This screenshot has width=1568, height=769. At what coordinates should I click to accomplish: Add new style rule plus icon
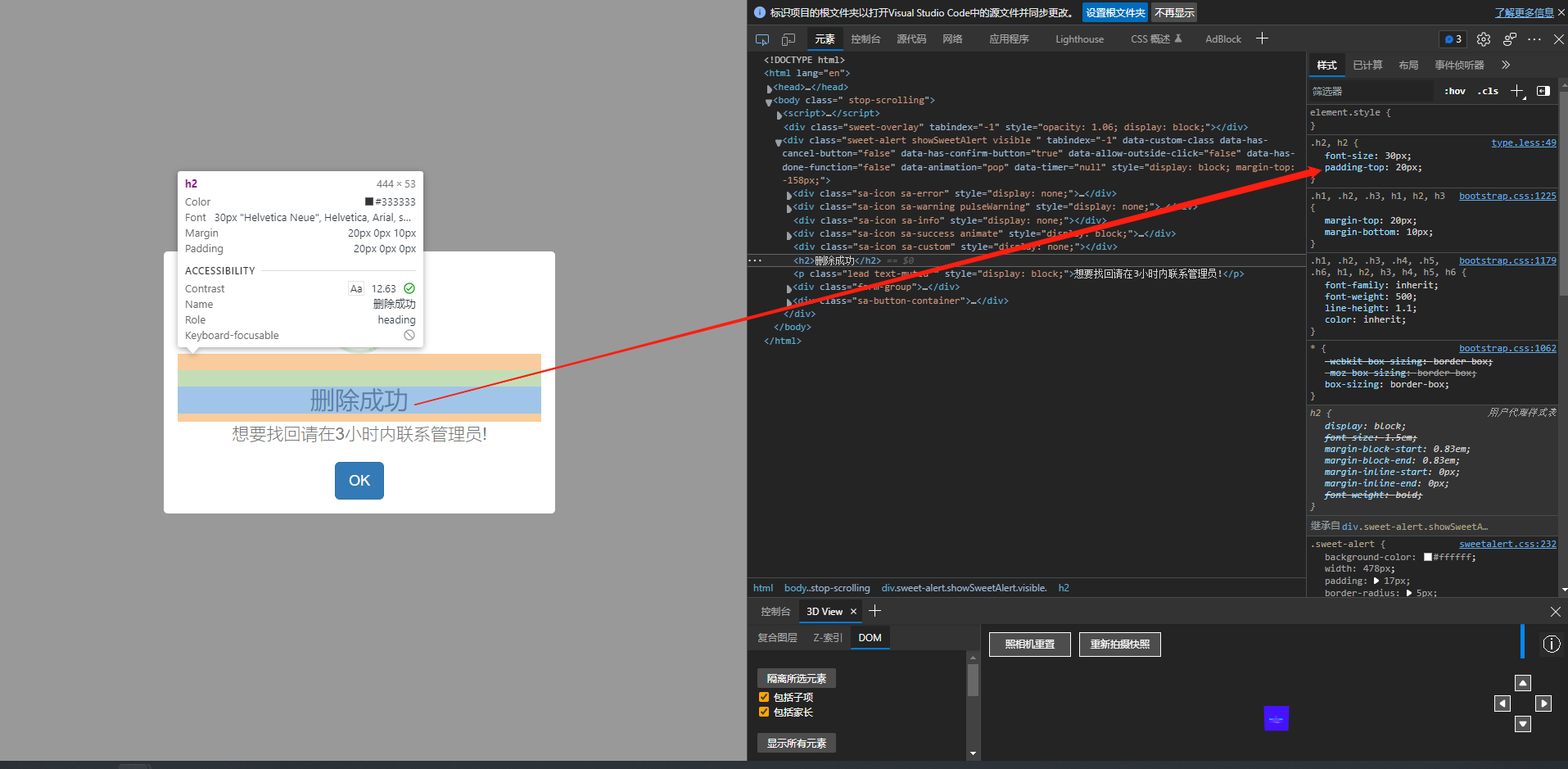pyautogui.click(x=1517, y=91)
